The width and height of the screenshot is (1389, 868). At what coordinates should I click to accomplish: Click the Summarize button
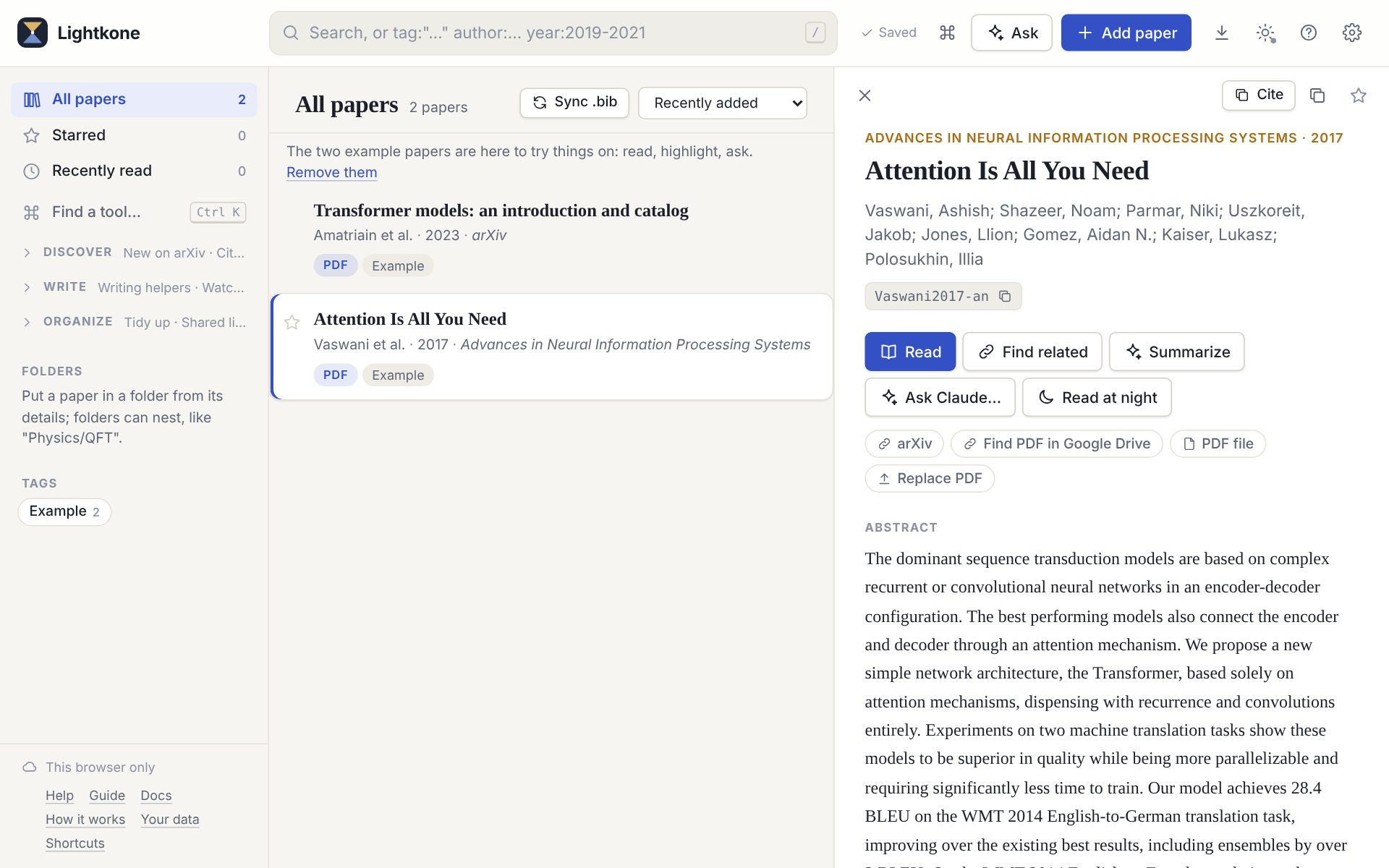1177,352
